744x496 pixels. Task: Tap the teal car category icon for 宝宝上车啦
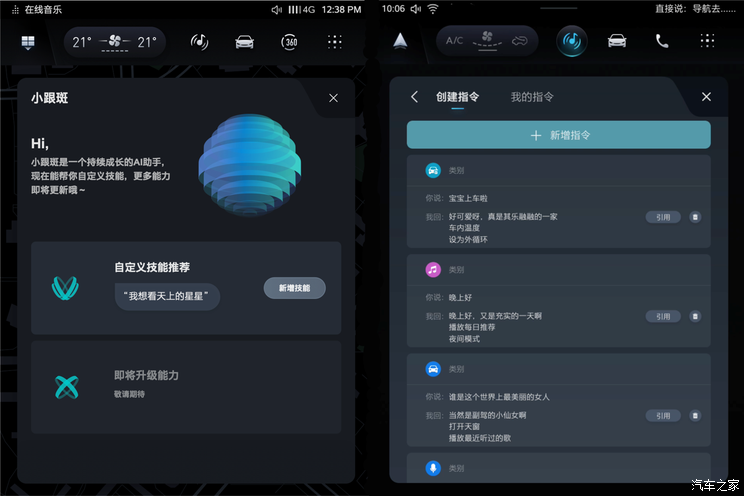433,170
